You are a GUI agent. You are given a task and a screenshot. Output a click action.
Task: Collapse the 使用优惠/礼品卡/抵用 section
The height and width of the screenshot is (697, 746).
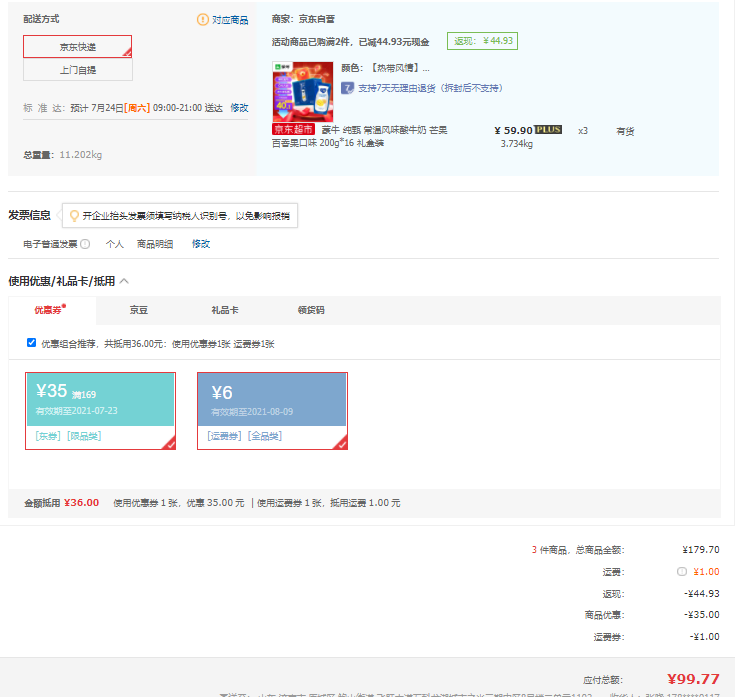coord(124,281)
